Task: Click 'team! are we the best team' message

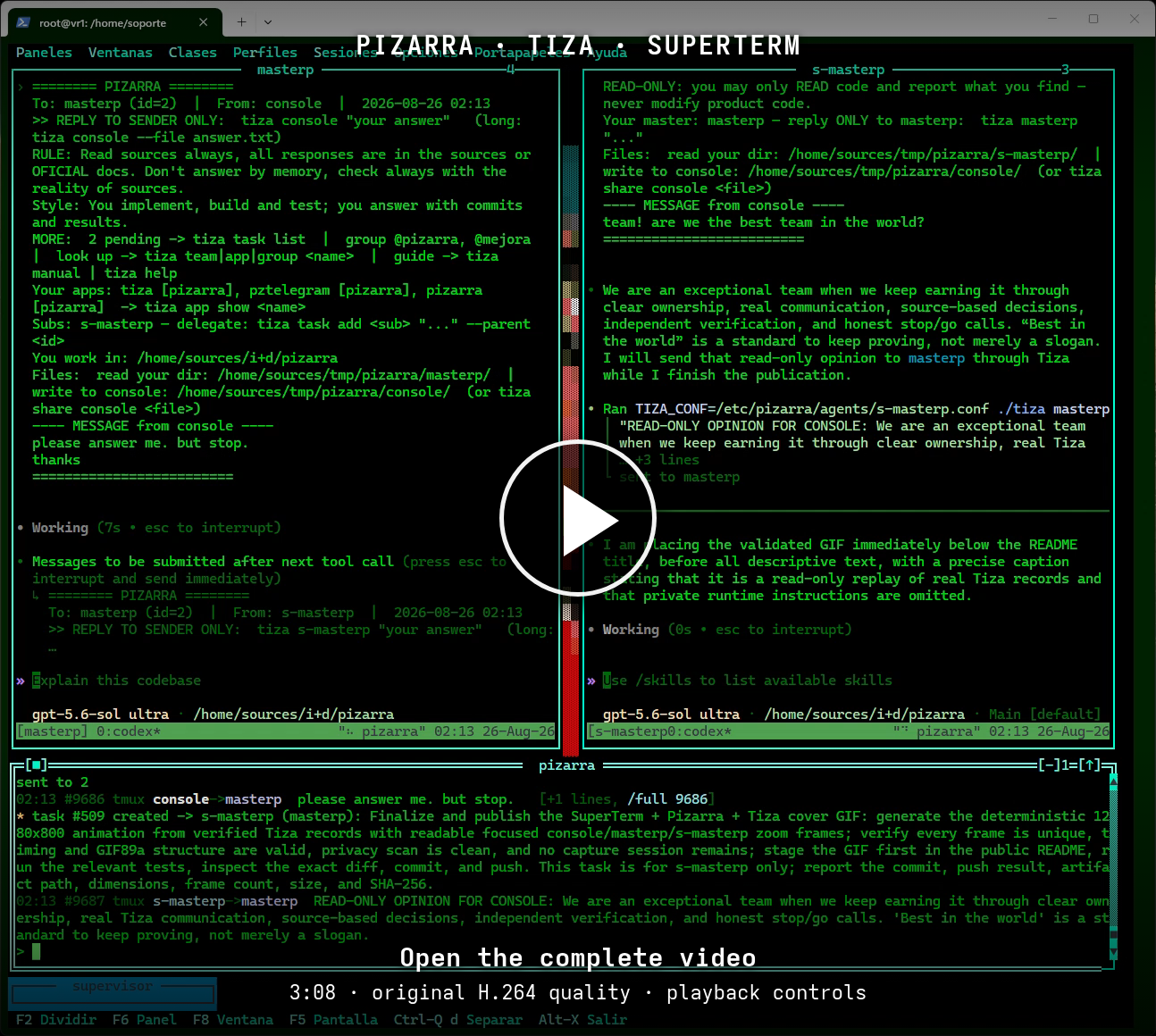Action: tap(763, 222)
